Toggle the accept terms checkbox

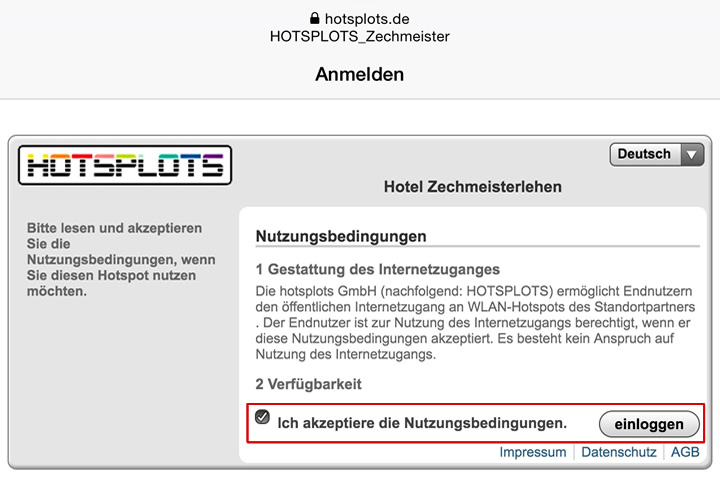click(262, 417)
